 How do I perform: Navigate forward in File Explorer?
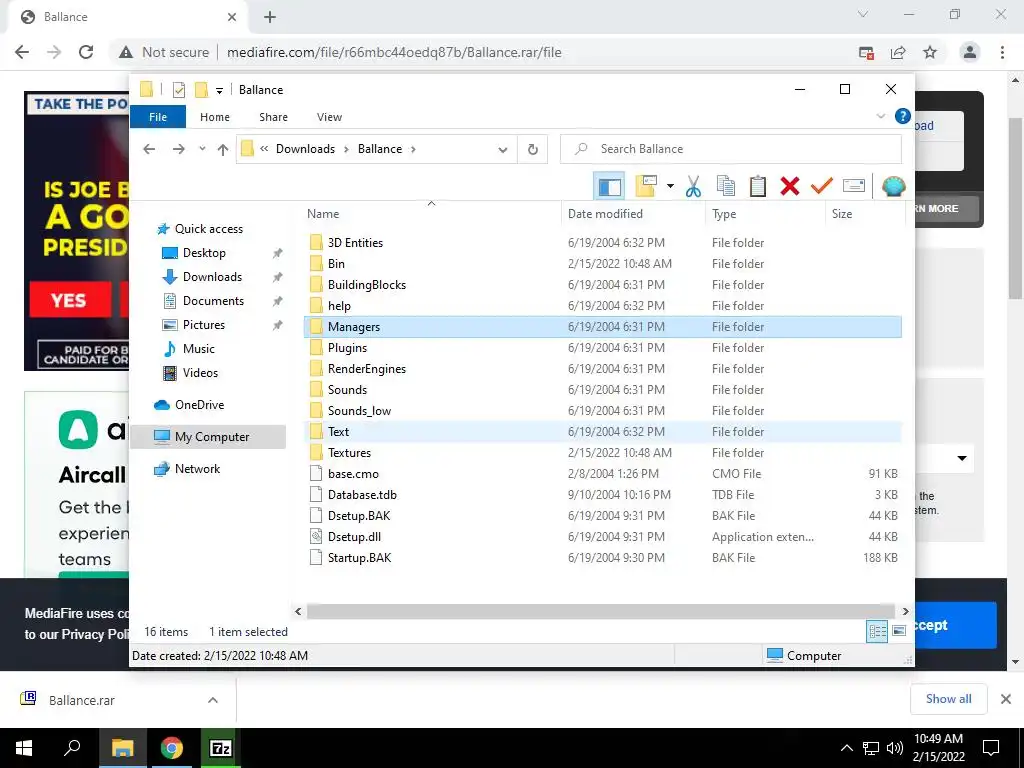178,150
